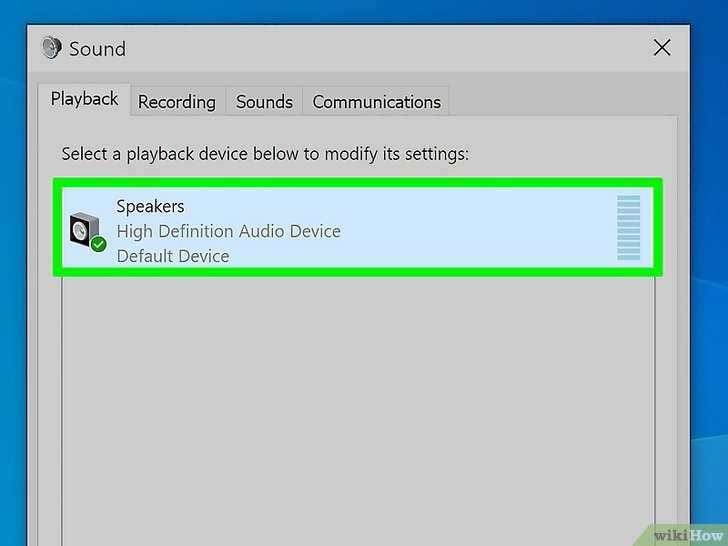Image resolution: width=728 pixels, height=546 pixels.
Task: Click empty space in the device list
Action: (358, 409)
